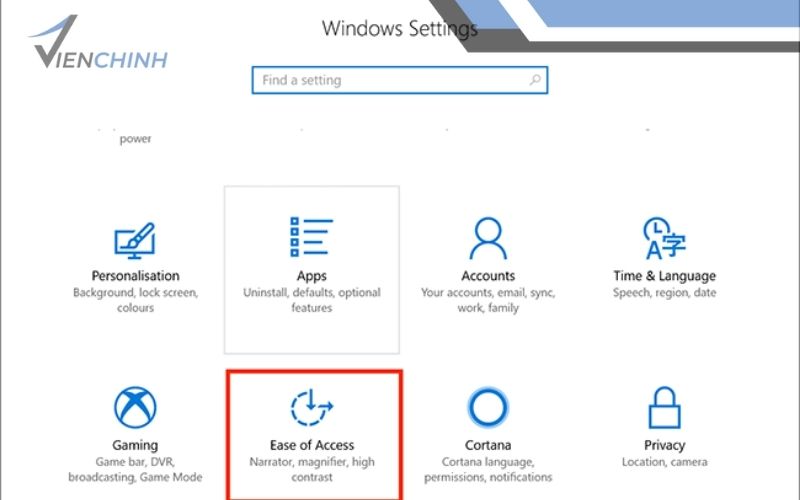Open the Apps list icon
This screenshot has width=800, height=500.
point(311,237)
